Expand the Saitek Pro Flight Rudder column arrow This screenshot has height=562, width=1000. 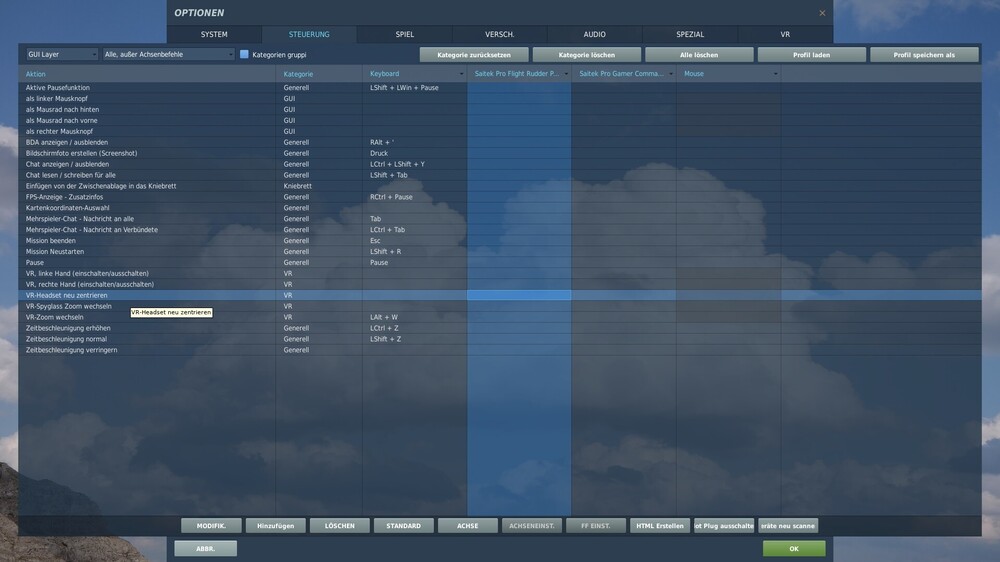coord(566,74)
